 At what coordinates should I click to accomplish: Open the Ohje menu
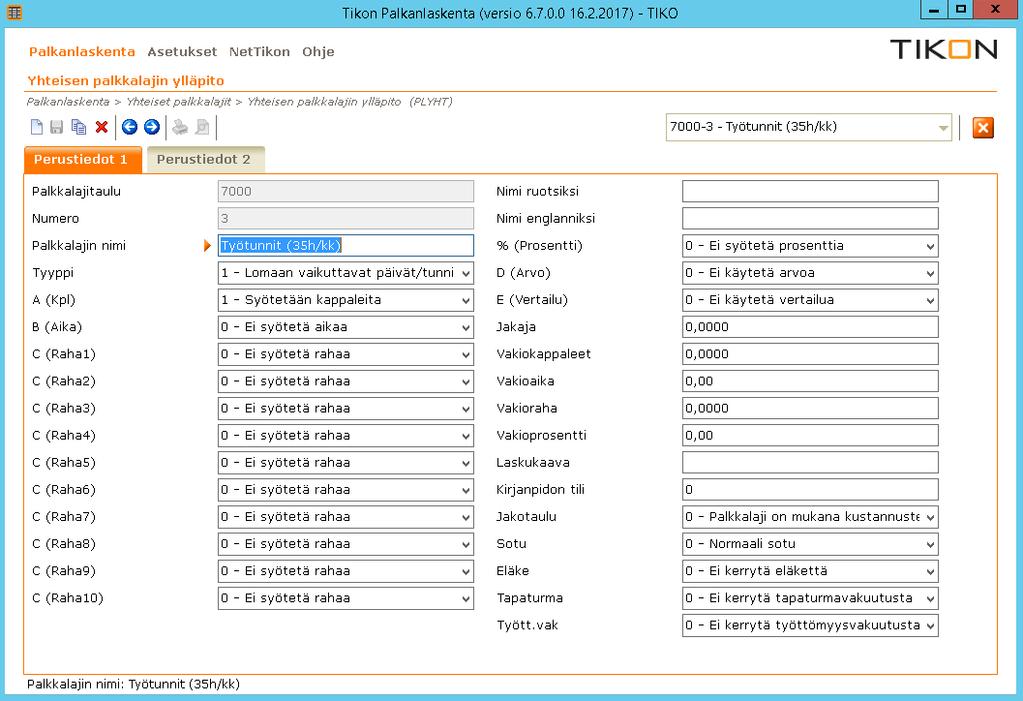point(318,52)
